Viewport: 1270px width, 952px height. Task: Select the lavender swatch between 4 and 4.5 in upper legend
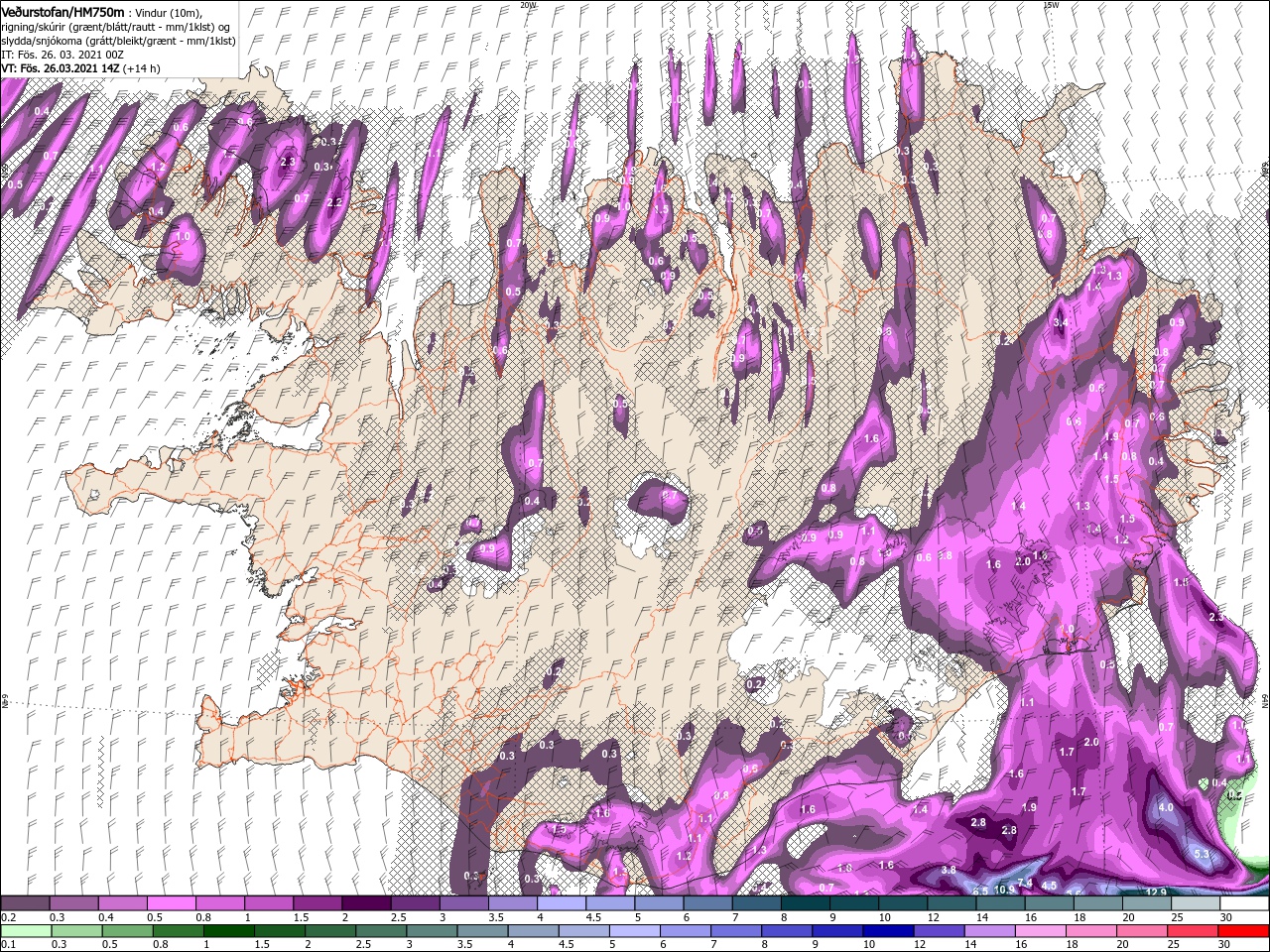click(562, 903)
